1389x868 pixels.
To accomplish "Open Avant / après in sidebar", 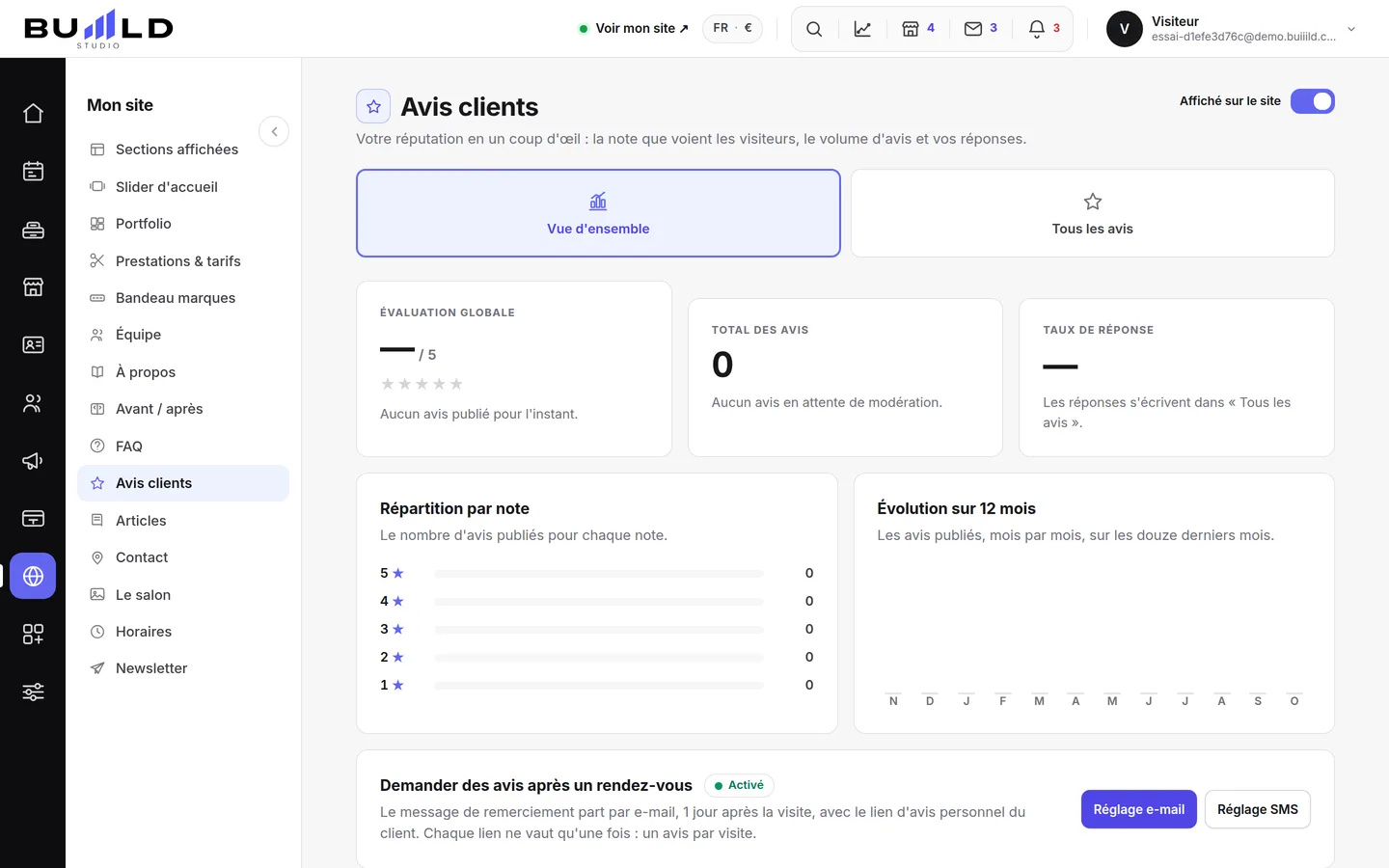I will [x=183, y=409].
